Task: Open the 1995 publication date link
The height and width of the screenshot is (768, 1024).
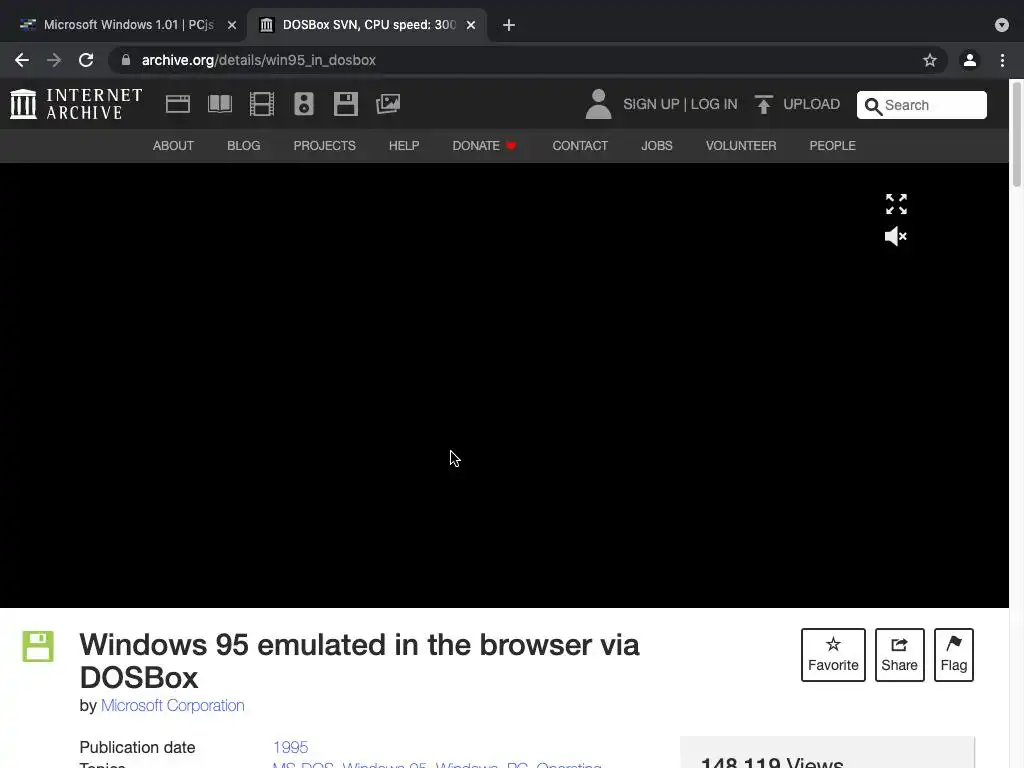Action: tap(291, 747)
